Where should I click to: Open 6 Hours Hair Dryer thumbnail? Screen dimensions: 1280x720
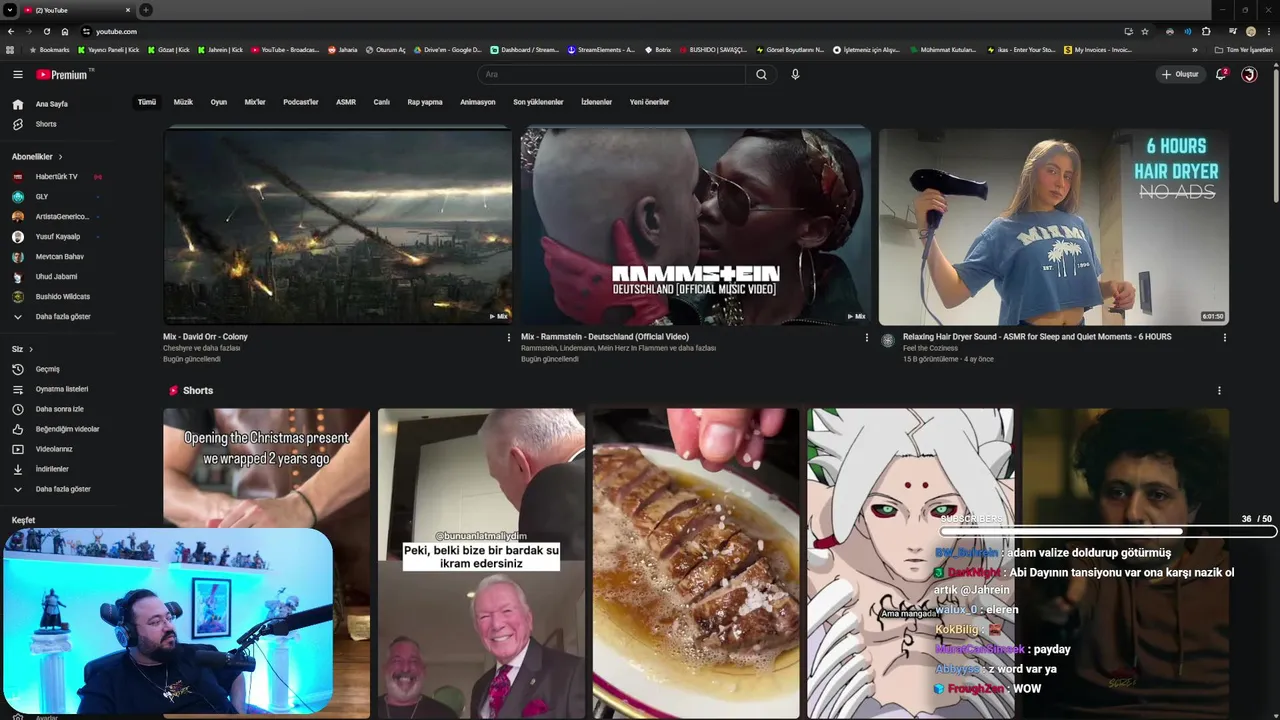click(x=1054, y=226)
